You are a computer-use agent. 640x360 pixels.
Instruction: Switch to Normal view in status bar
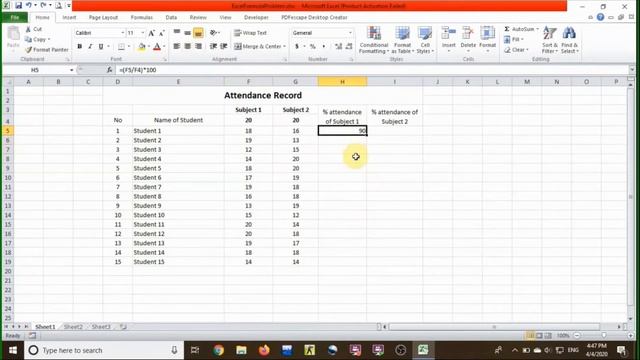pos(530,336)
